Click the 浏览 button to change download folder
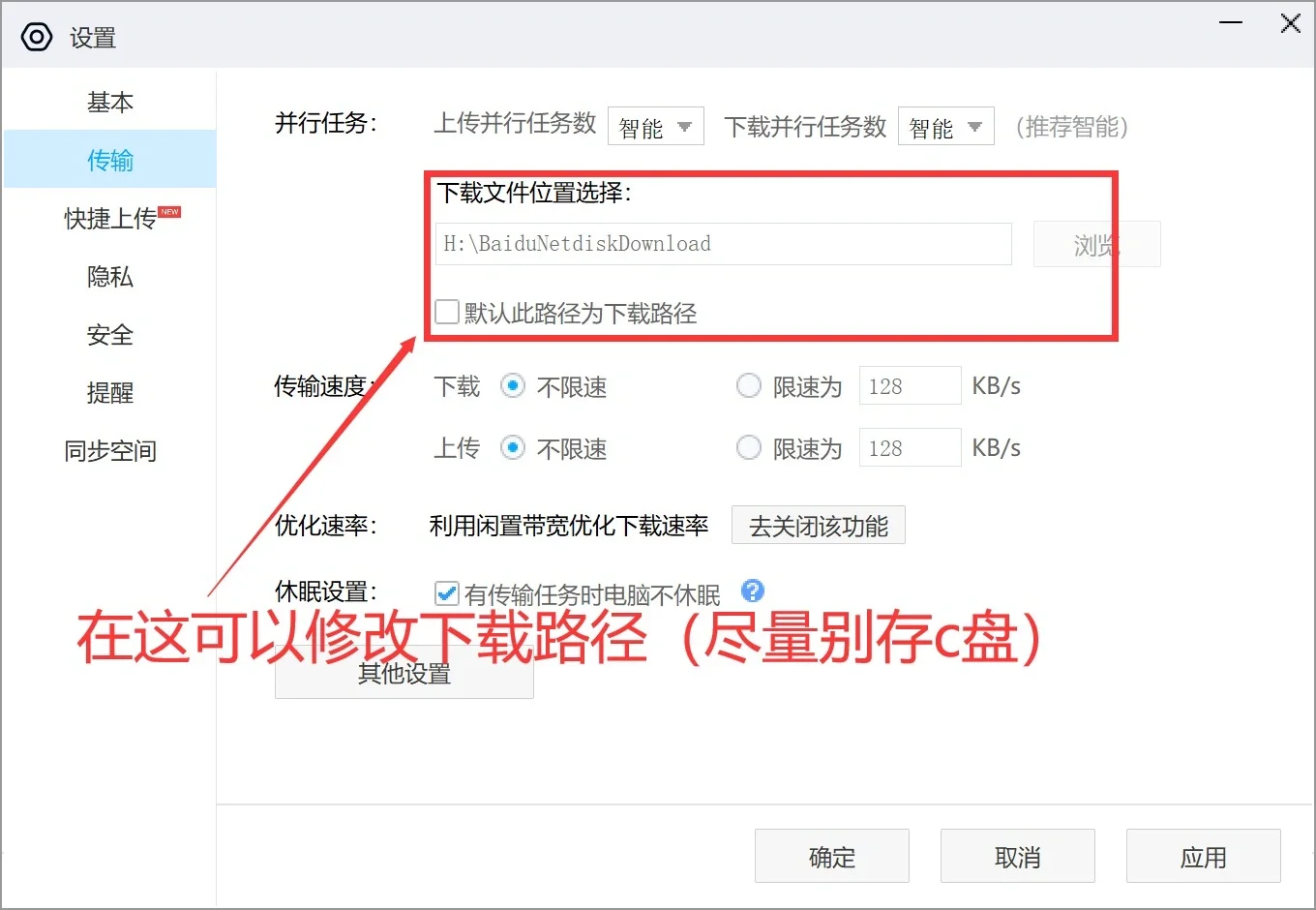 (x=1096, y=244)
